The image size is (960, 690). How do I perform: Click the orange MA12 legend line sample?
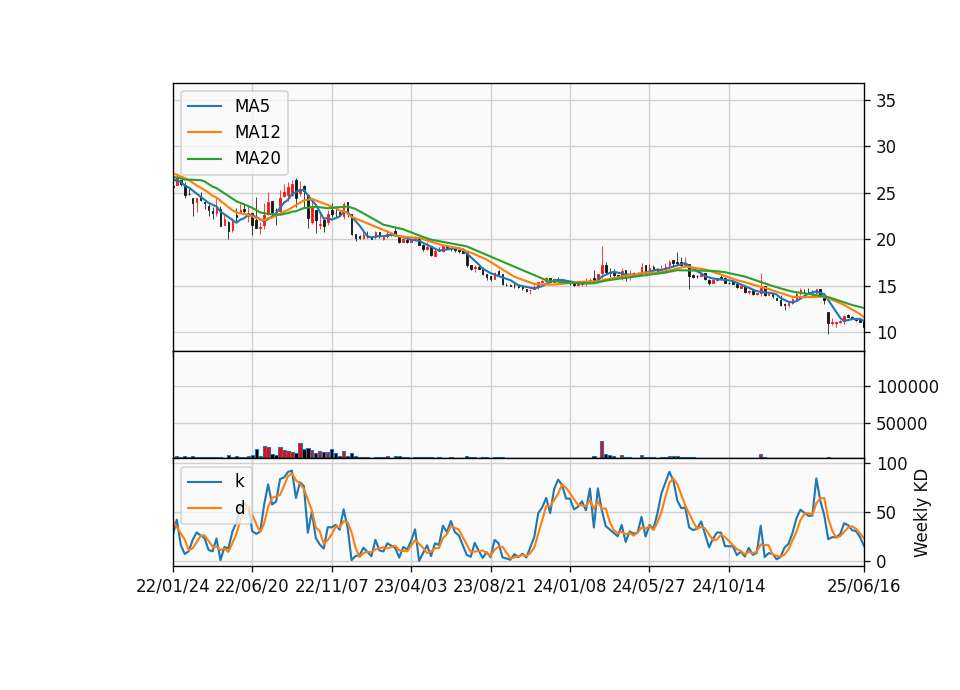(x=204, y=132)
